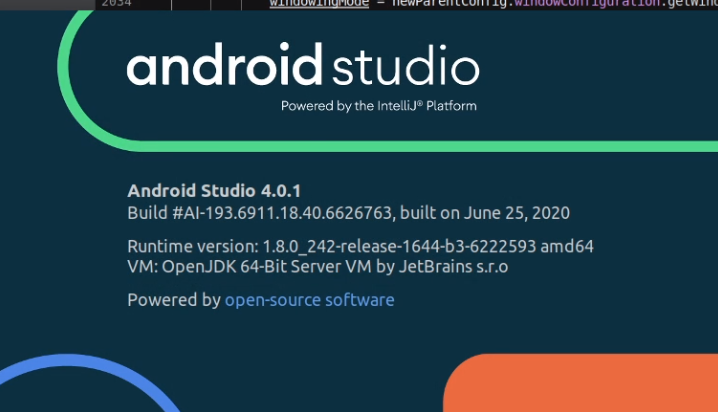Select the Android Studio 4.0.1 version text
The image size is (718, 412).
214,191
